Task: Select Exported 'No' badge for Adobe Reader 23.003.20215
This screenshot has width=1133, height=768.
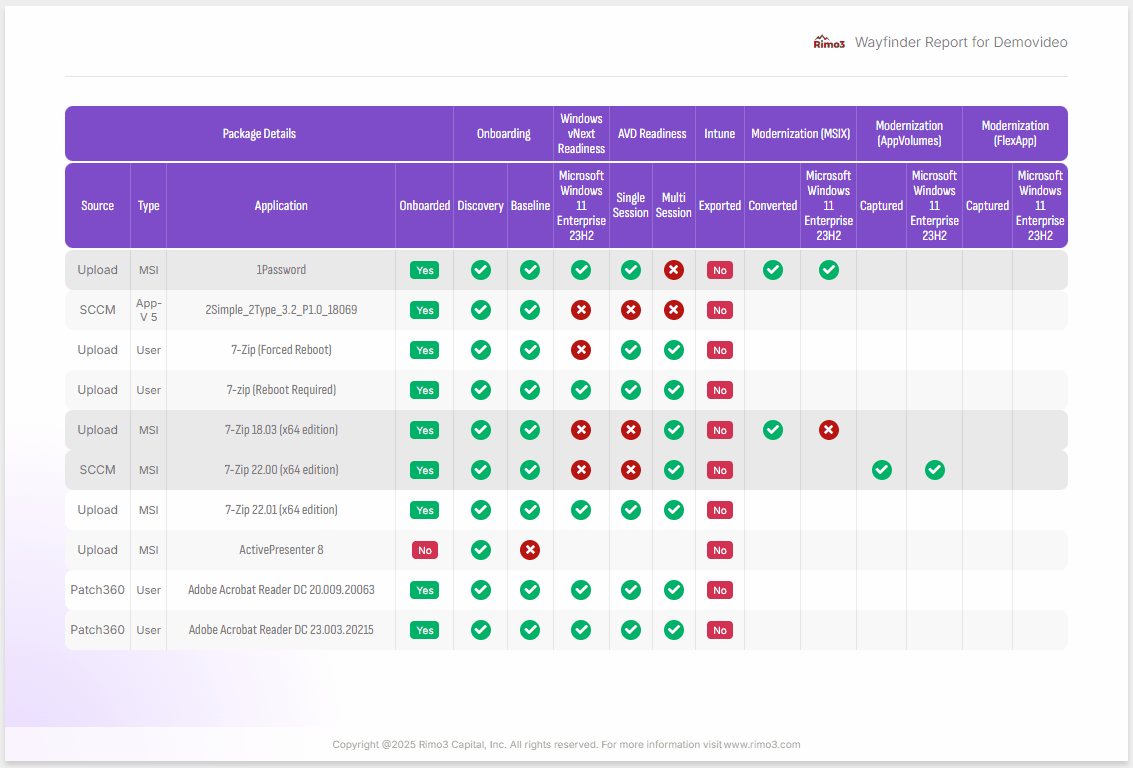Action: tap(719, 630)
